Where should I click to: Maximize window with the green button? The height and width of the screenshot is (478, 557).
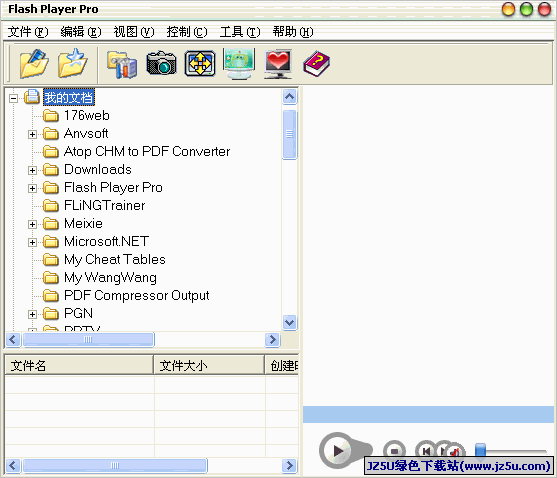pyautogui.click(x=526, y=9)
